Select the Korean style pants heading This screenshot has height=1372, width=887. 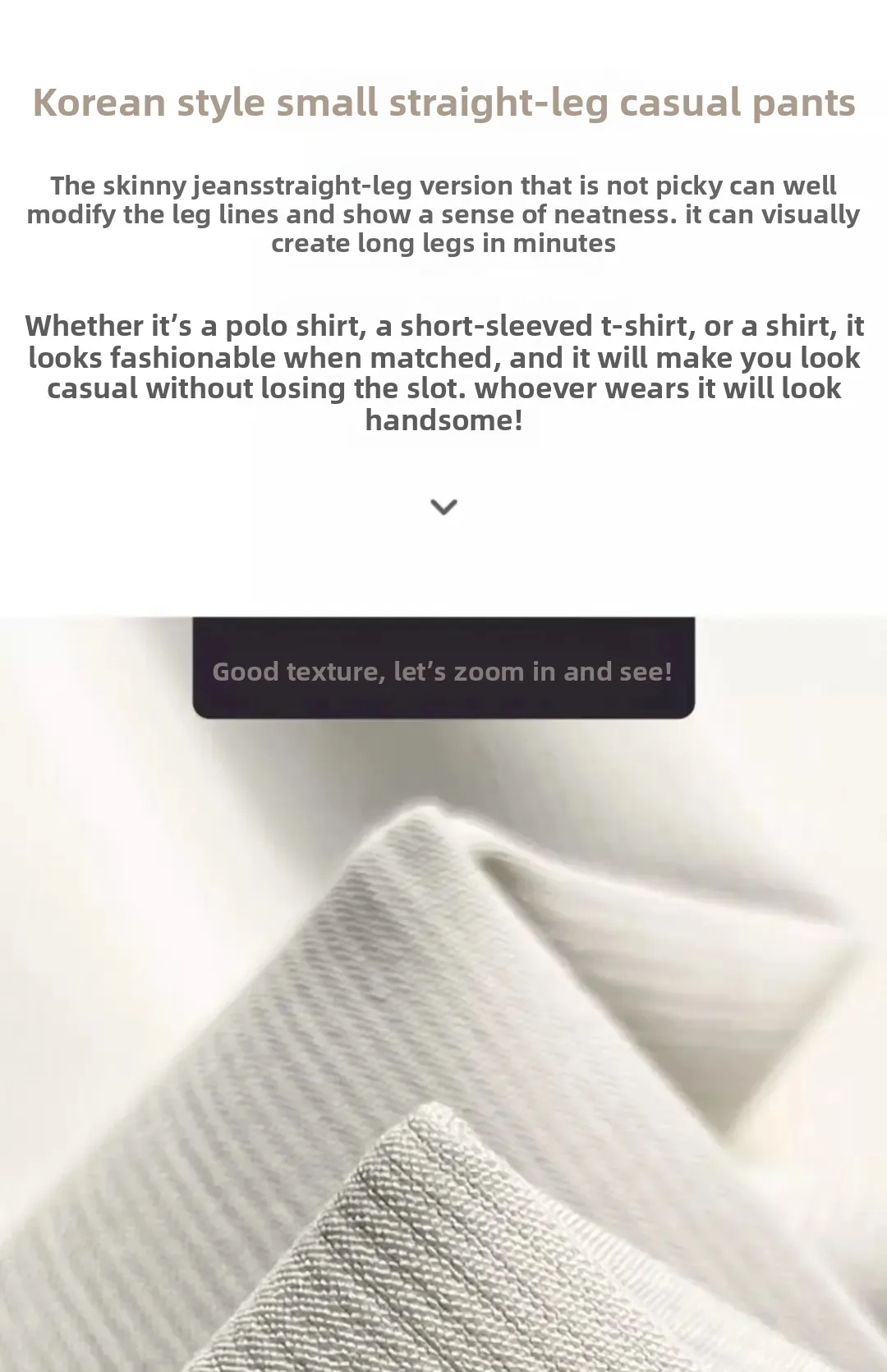(x=443, y=103)
